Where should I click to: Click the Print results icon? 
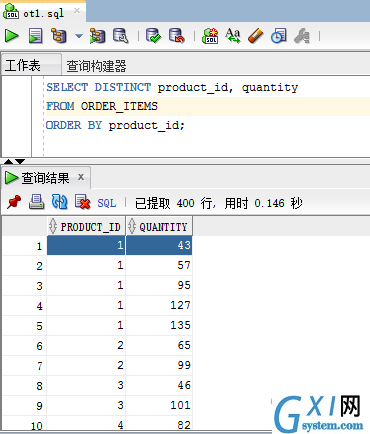[36, 202]
